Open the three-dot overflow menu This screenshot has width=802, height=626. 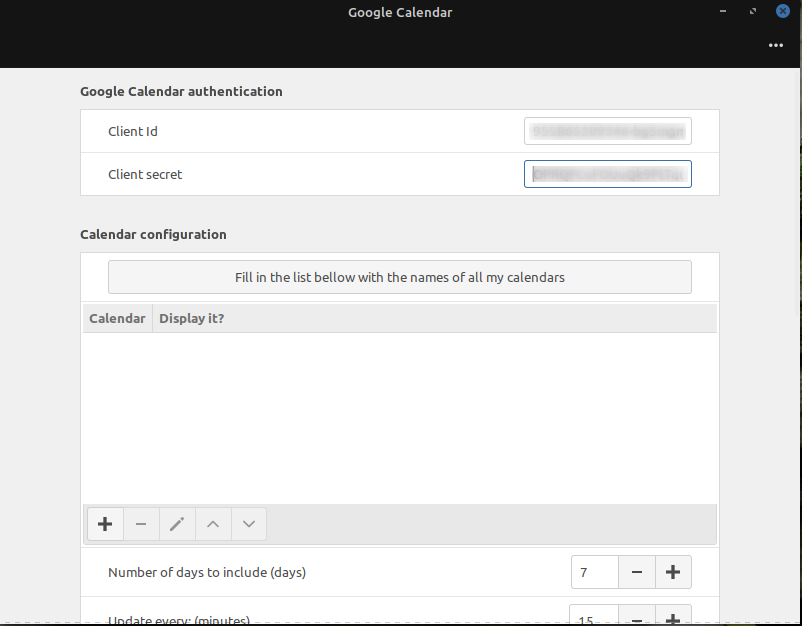coord(776,46)
